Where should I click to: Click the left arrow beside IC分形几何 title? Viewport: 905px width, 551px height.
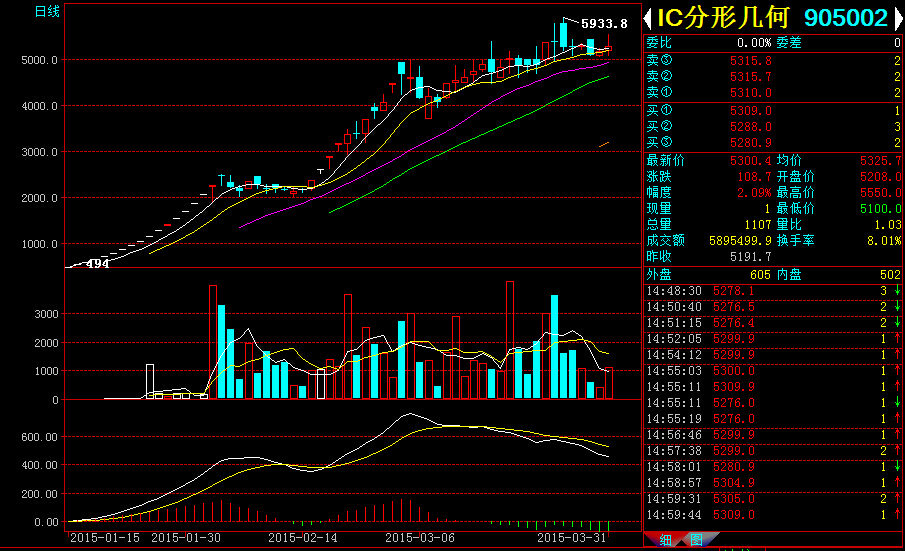pos(648,18)
